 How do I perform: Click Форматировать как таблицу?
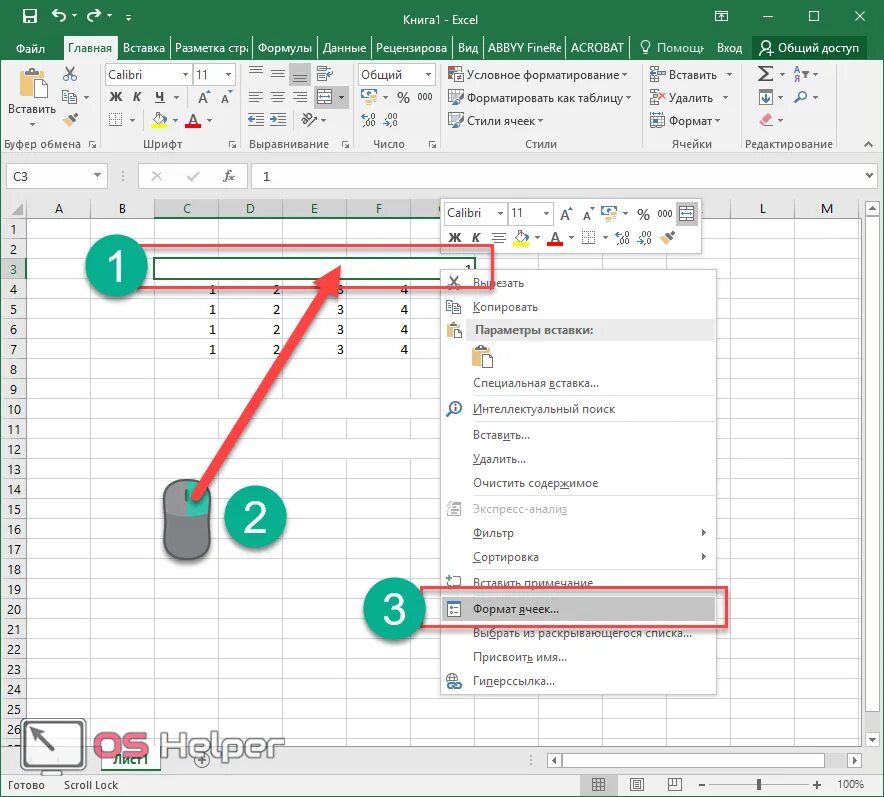point(540,98)
